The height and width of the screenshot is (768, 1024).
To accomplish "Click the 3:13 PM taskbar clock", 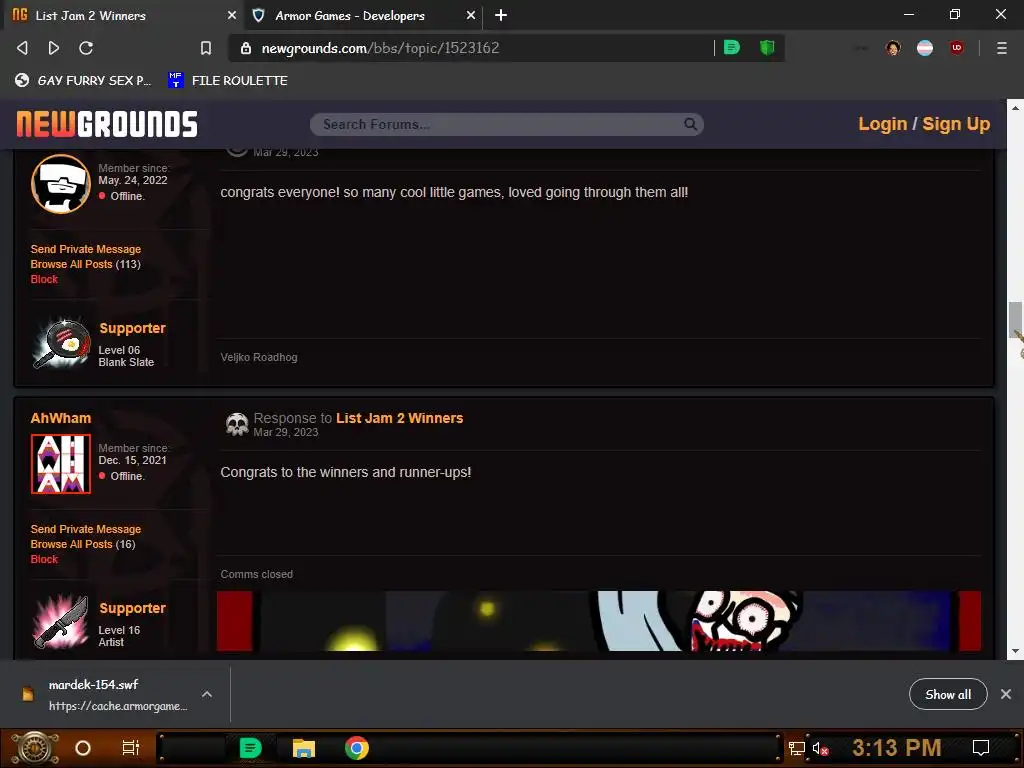I will tap(896, 748).
